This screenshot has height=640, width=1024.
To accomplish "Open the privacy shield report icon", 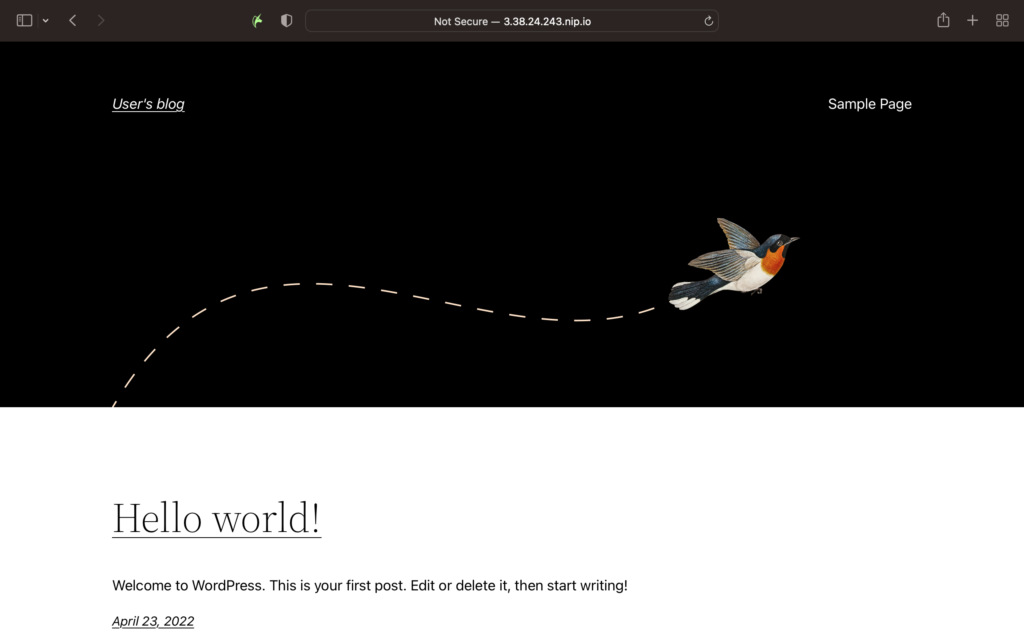I will [286, 21].
